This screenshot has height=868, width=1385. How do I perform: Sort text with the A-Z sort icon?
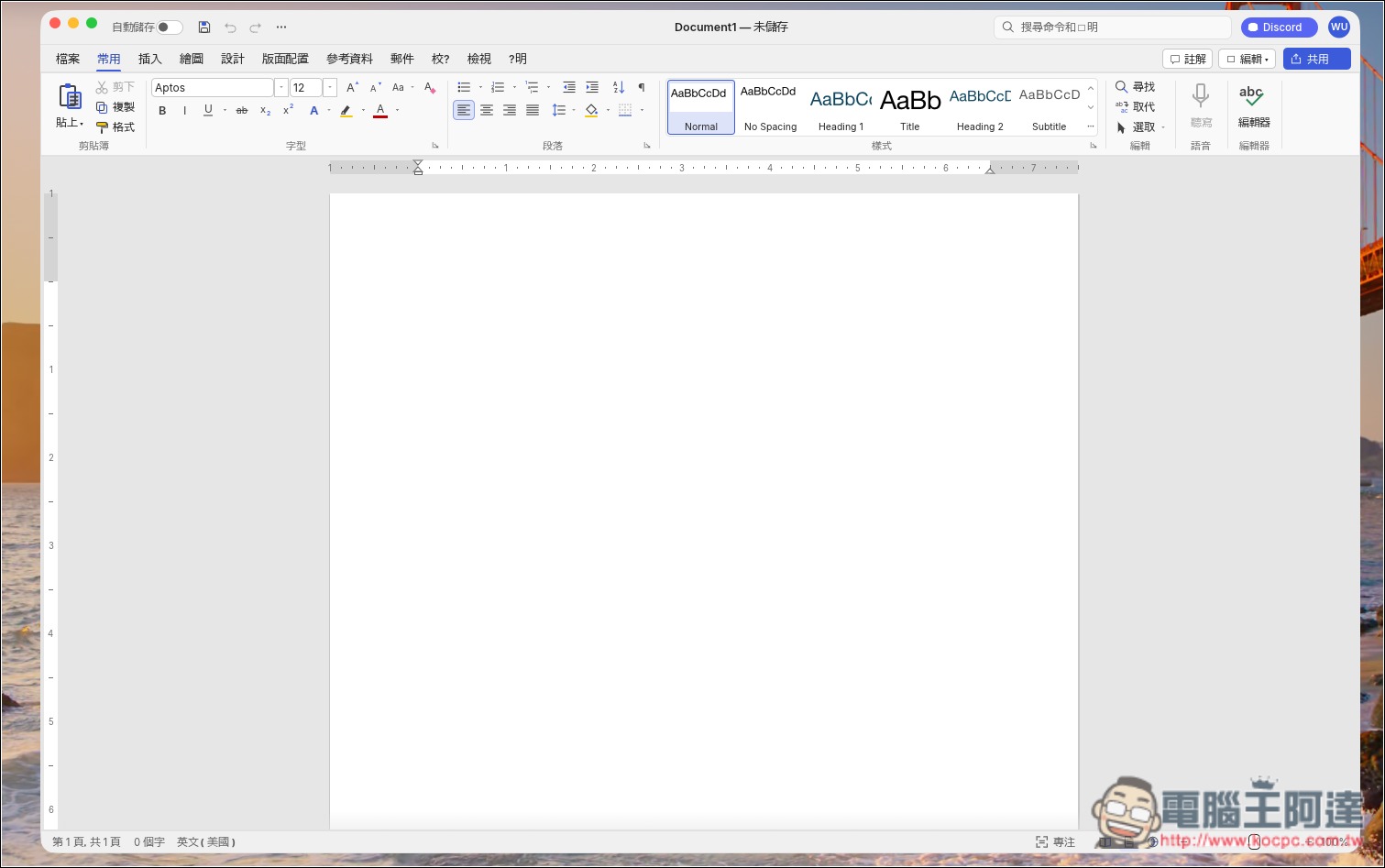[619, 88]
